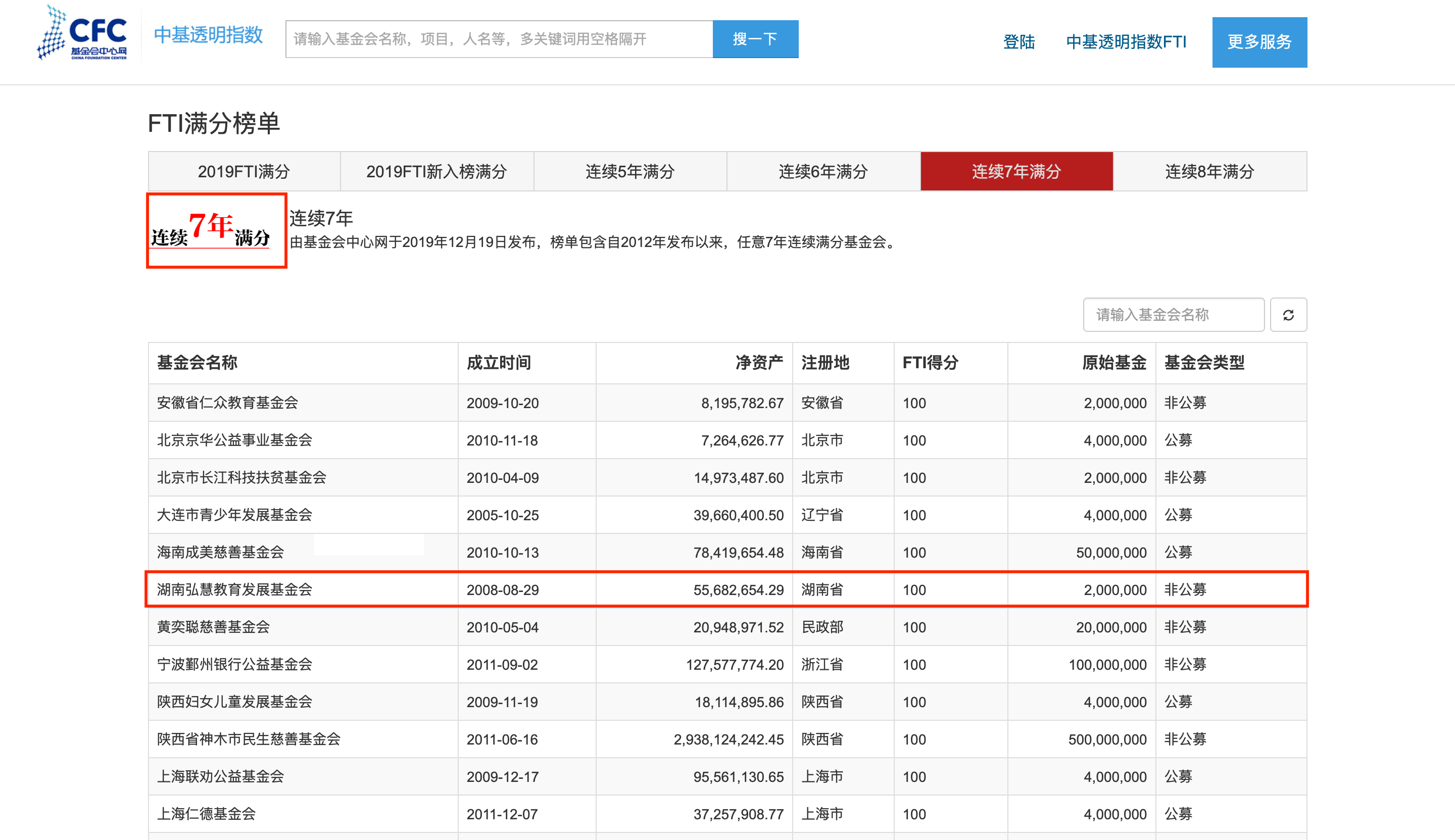Open the 中基透明指数FTI link
The width and height of the screenshot is (1455, 840).
coord(1126,42)
